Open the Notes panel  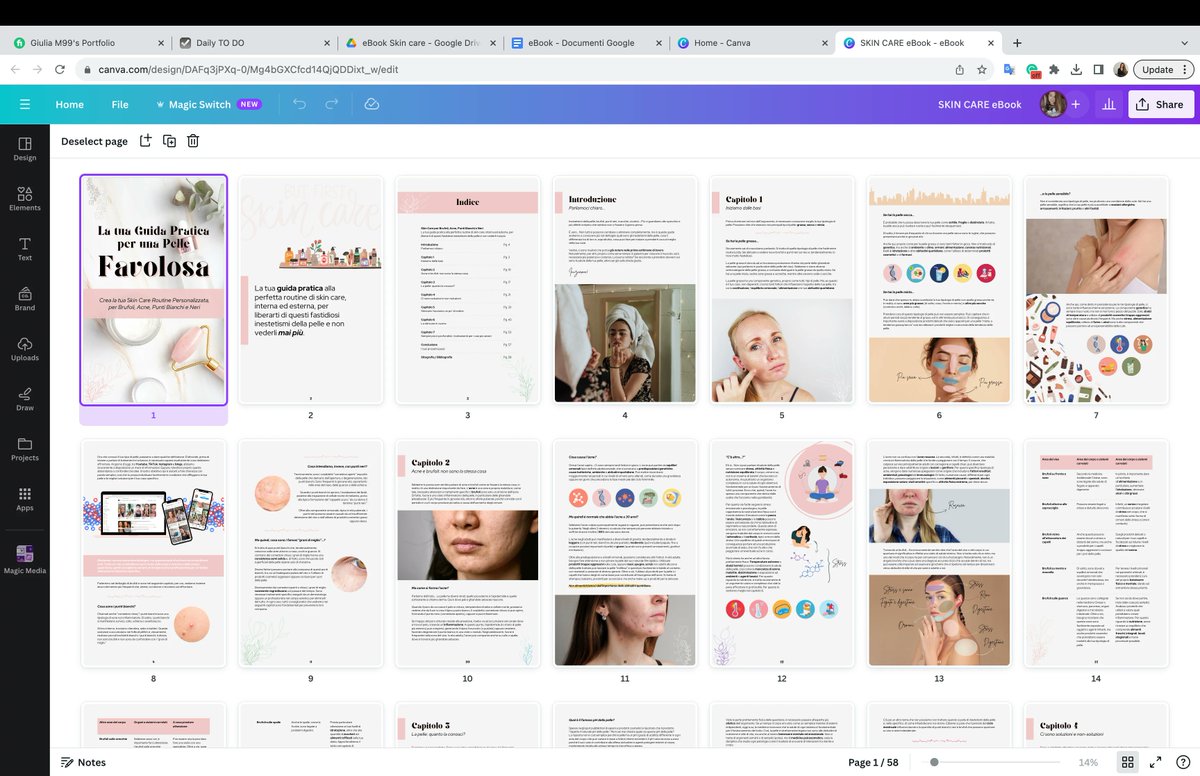pos(83,762)
